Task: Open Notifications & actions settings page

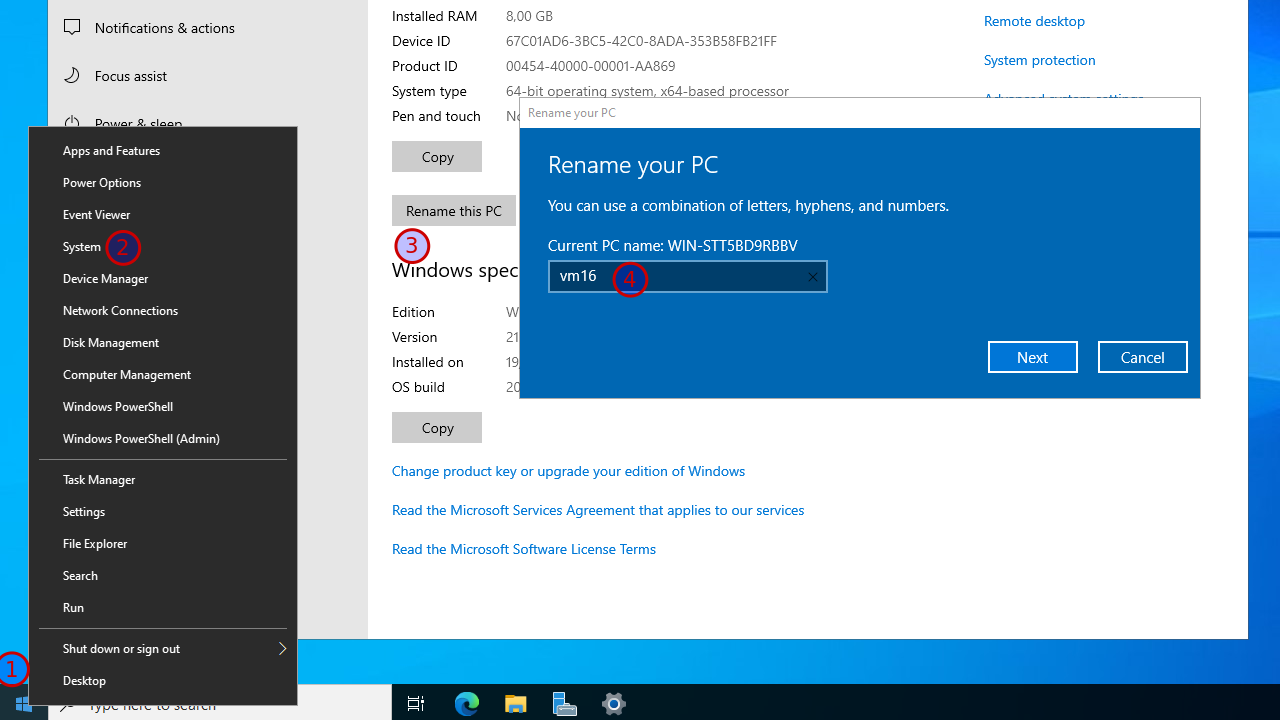Action: click(x=165, y=28)
